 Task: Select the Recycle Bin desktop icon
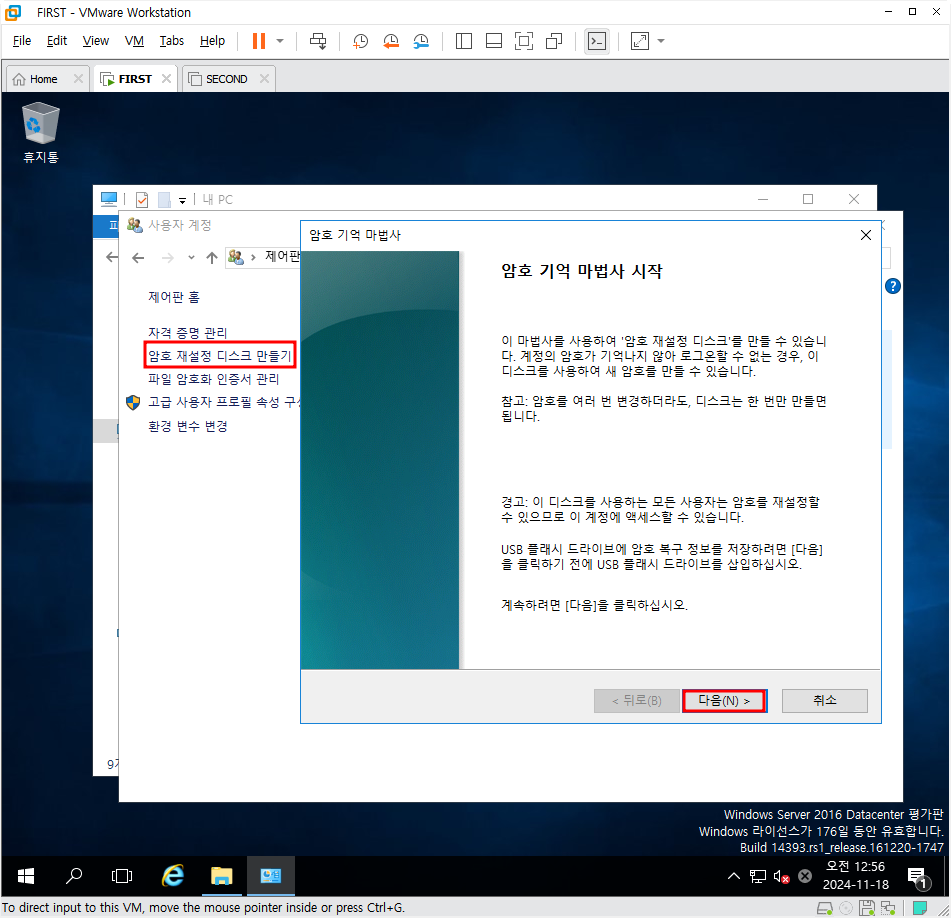pos(41,133)
